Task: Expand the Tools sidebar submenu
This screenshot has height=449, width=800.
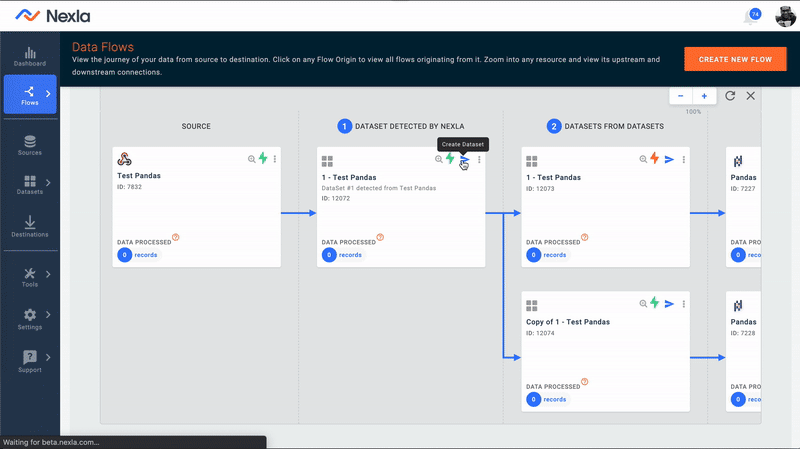Action: click(48, 274)
